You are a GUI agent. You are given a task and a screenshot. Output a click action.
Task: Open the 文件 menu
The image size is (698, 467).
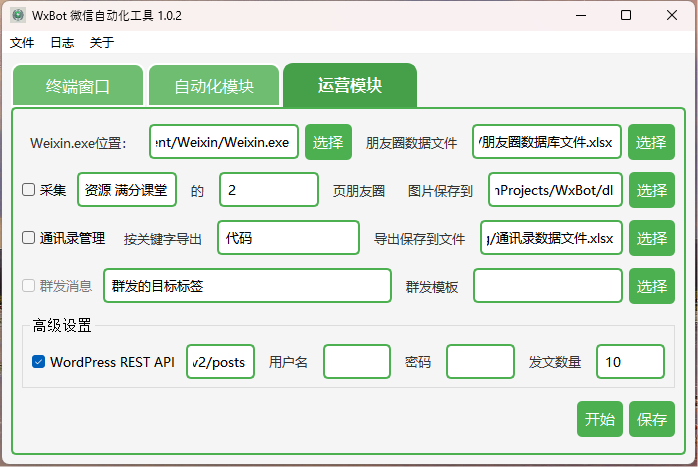[22, 43]
